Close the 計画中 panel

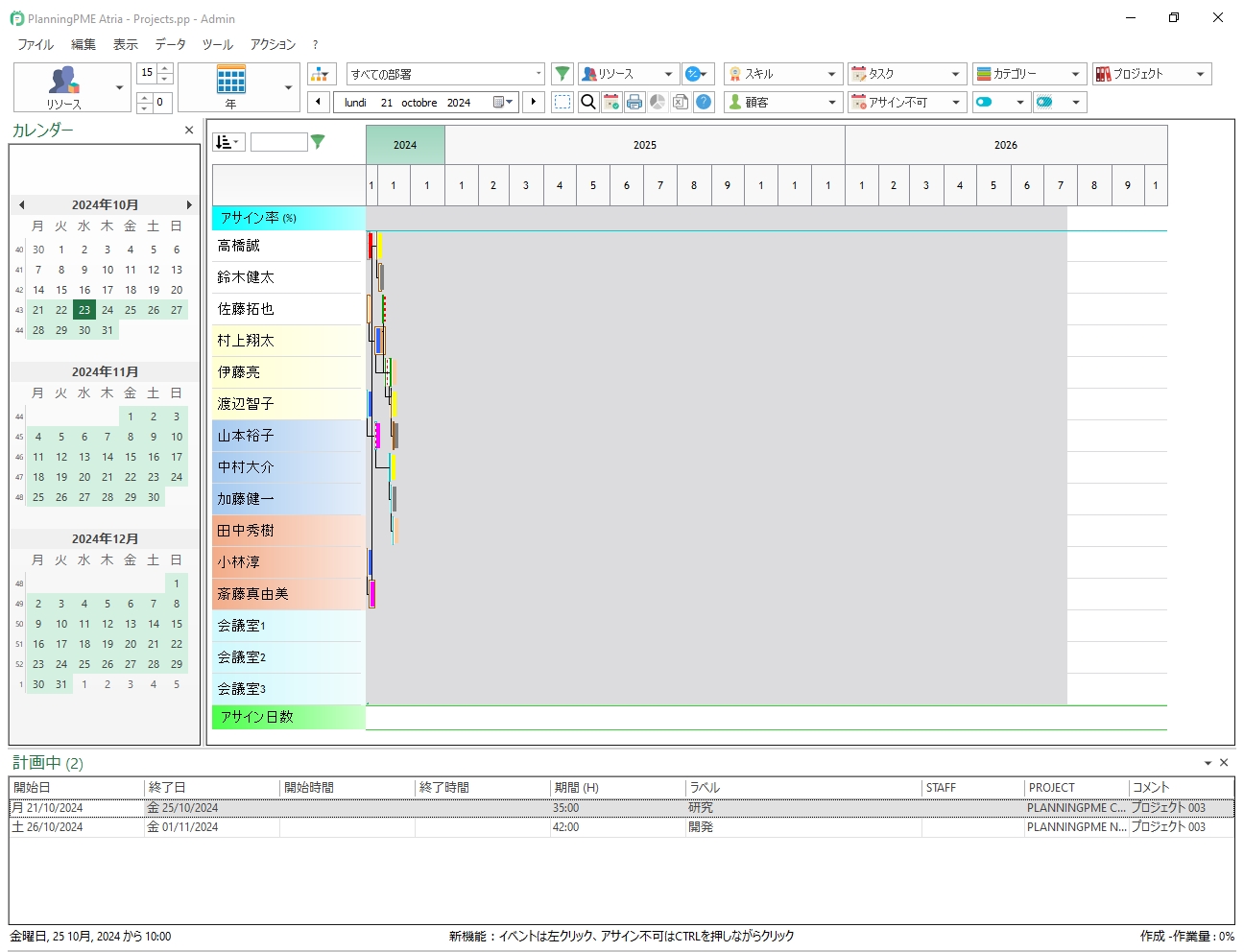tap(1224, 763)
